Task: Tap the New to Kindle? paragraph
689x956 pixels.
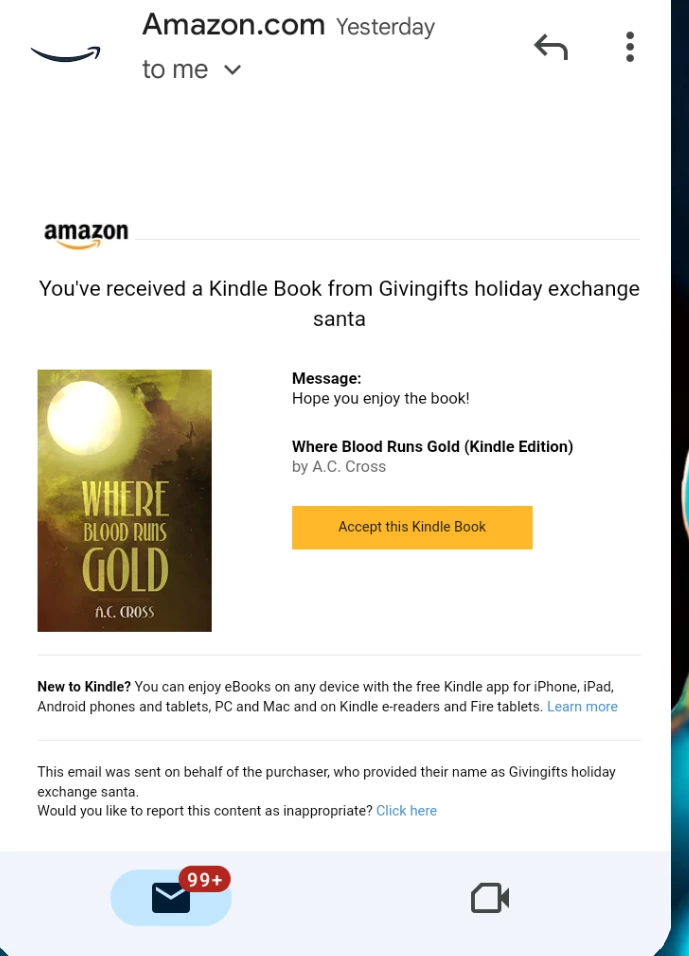Action: (327, 697)
